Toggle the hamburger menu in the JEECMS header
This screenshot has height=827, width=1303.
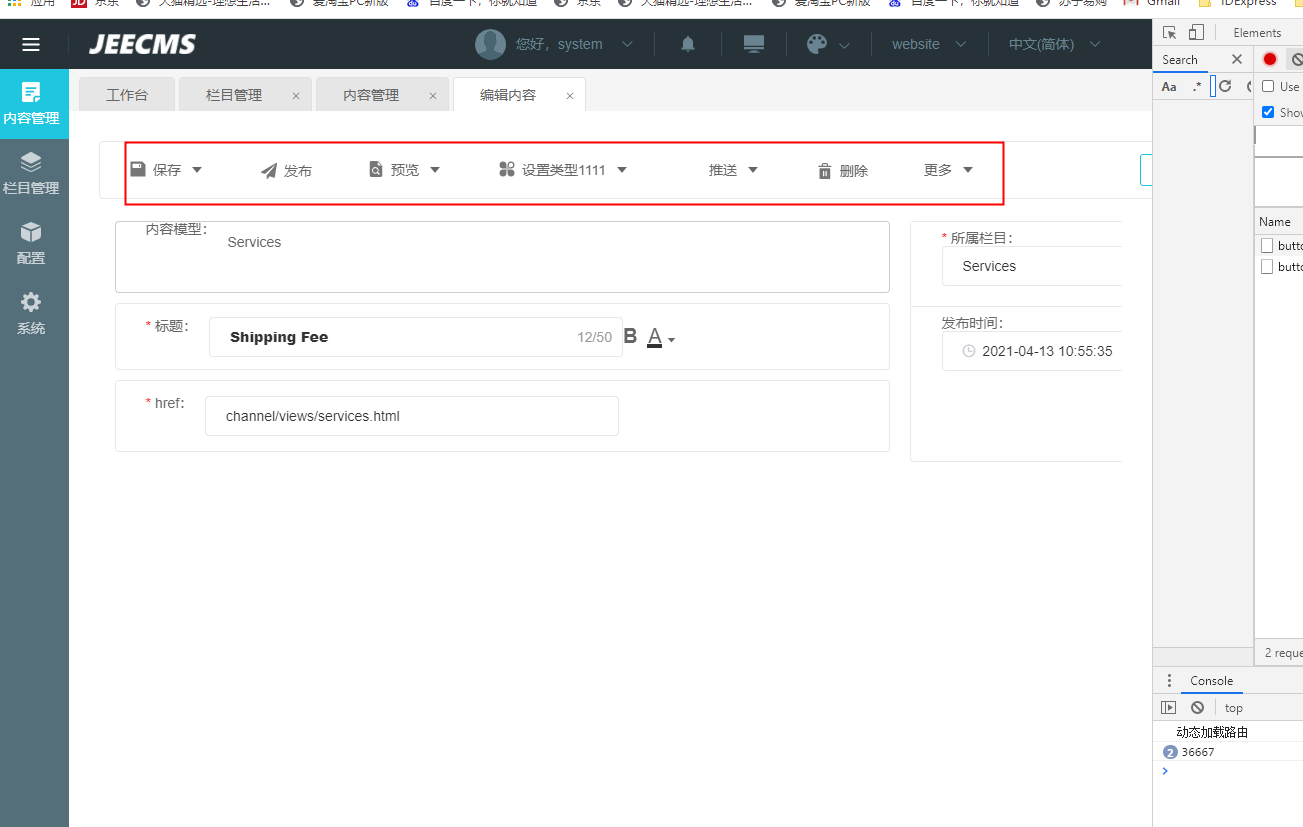[x=31, y=44]
